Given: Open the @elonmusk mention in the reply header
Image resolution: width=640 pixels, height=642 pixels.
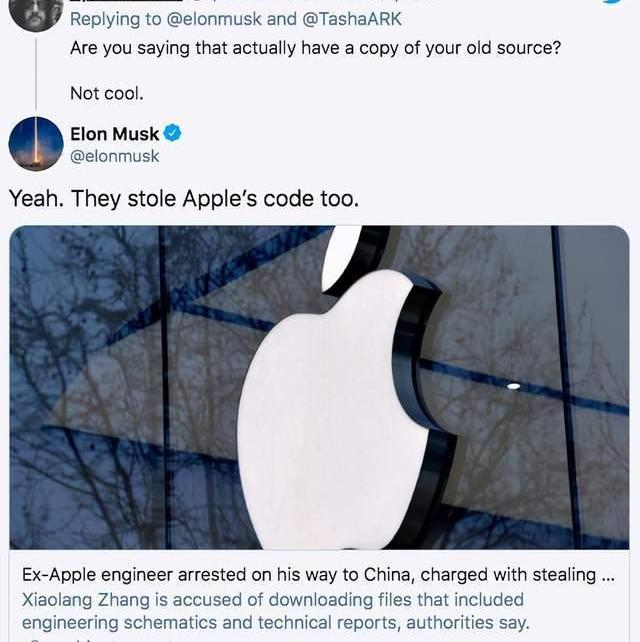Looking at the screenshot, I should coord(214,19).
